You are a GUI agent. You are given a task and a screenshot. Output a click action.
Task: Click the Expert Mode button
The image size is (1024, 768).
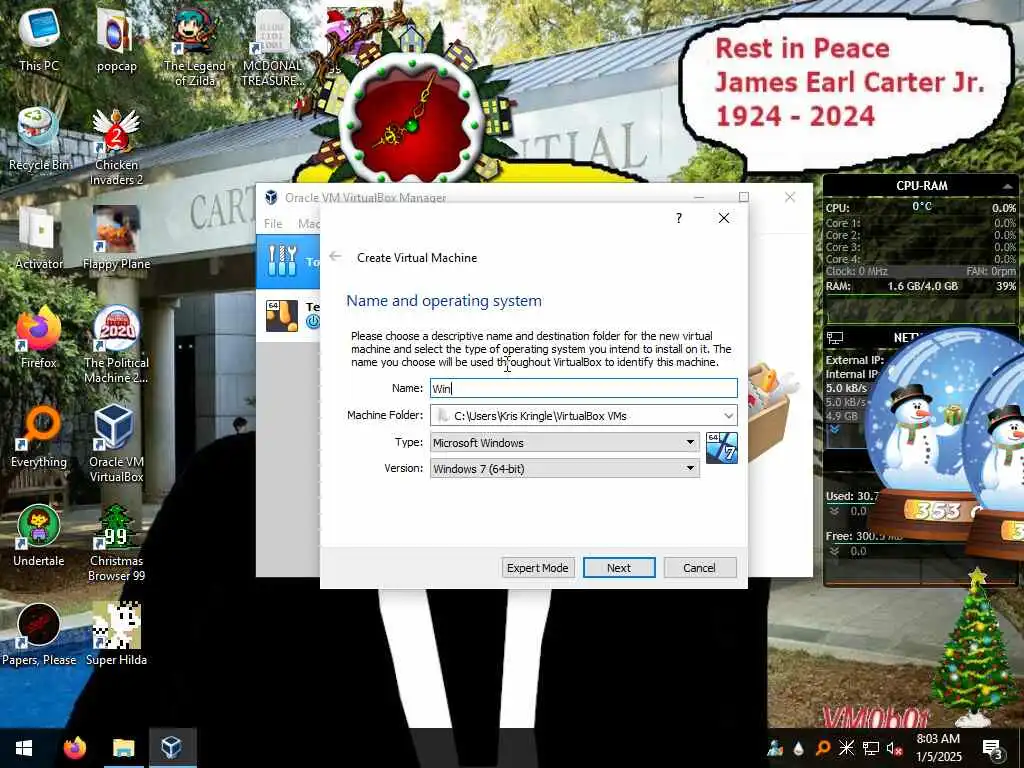[x=538, y=568]
